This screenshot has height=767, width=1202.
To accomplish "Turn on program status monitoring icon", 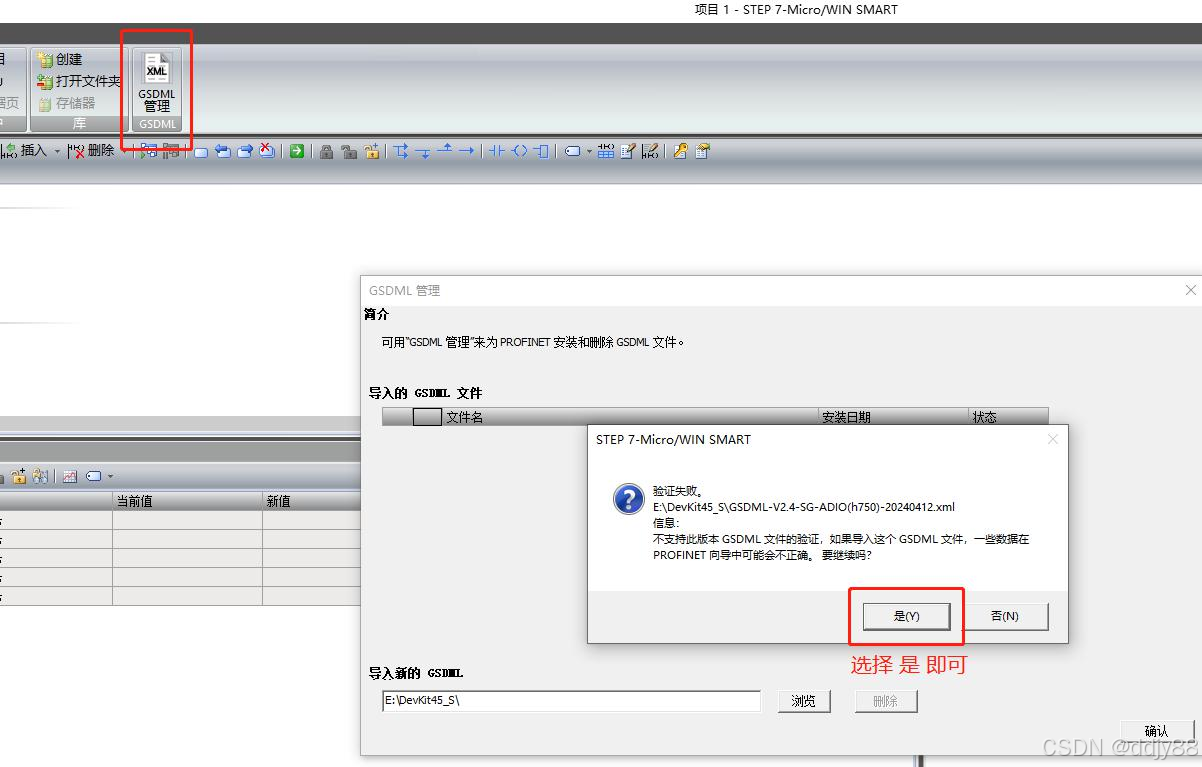I will tap(148, 151).
